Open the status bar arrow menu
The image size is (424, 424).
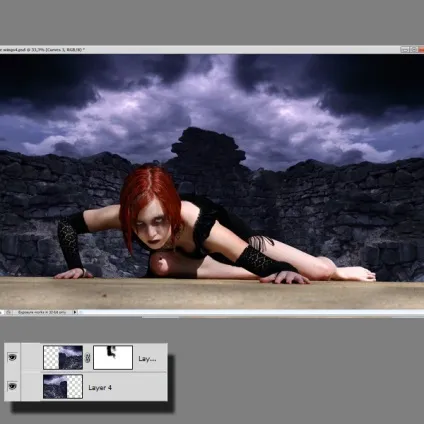coord(75,312)
